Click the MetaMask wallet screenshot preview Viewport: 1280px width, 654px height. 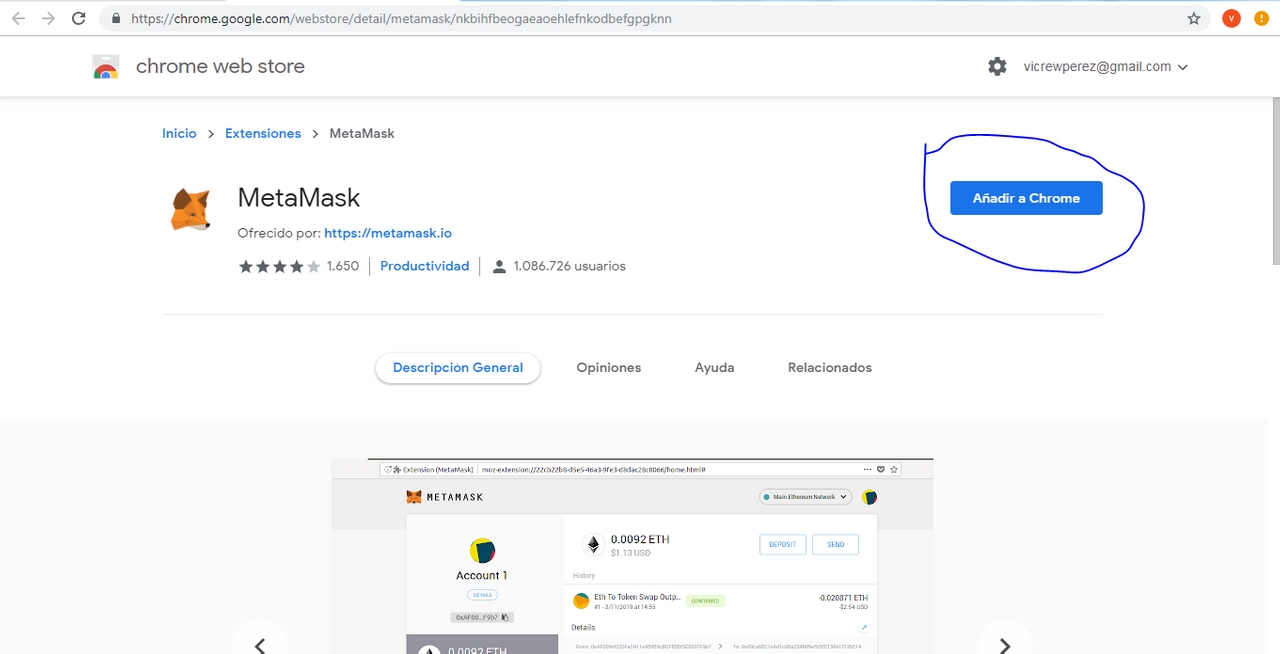[632, 556]
